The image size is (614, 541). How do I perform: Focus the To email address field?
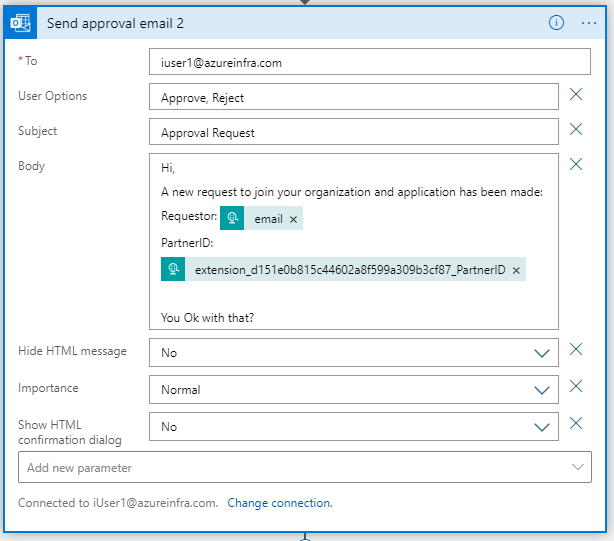370,61
